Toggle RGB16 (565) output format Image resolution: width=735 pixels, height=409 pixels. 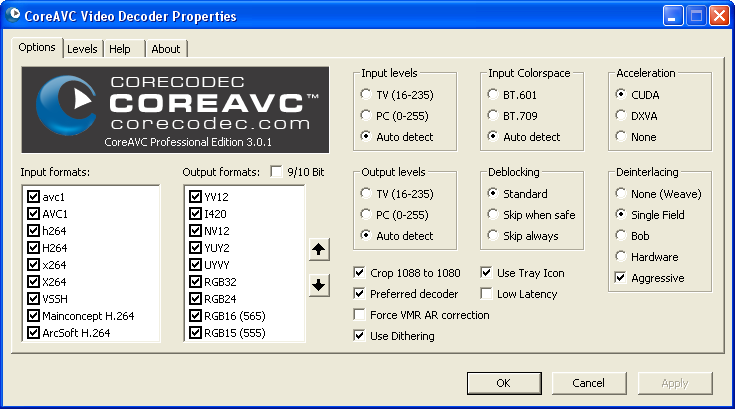pos(195,316)
